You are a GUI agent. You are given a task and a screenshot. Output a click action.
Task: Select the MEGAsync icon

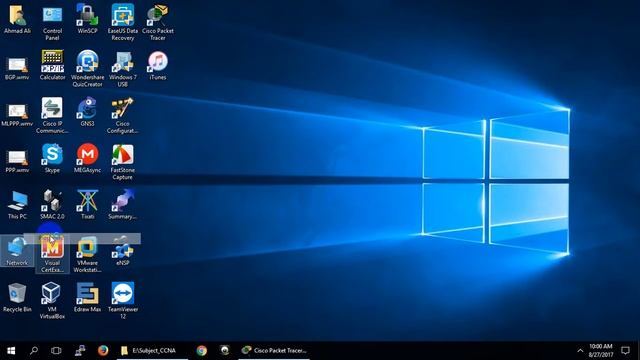(x=87, y=158)
